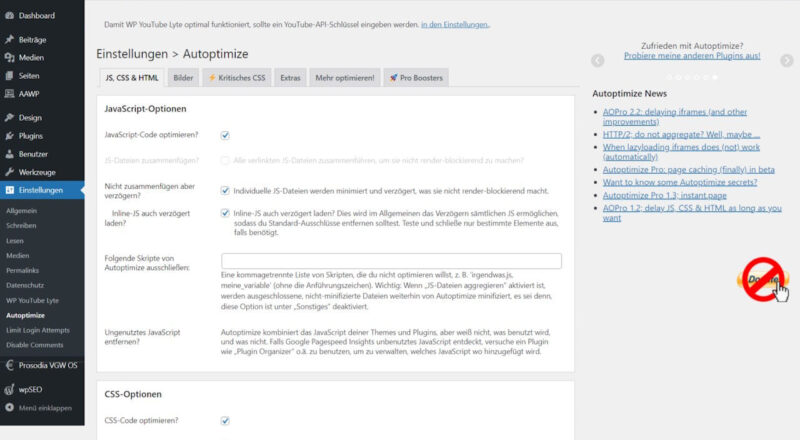The height and width of the screenshot is (440, 800).
Task: Toggle 'JavaScript-Code optimieren?' checkbox
Action: (225, 135)
